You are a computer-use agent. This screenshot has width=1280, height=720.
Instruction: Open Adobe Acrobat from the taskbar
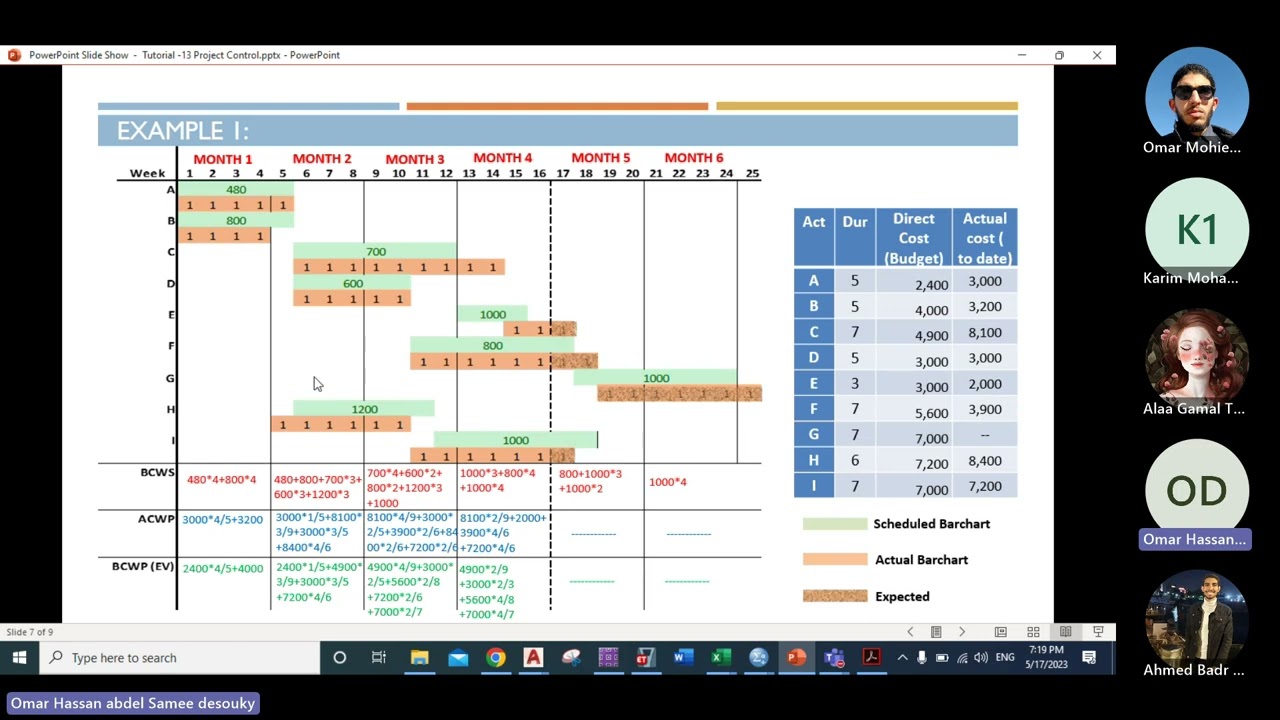click(871, 657)
